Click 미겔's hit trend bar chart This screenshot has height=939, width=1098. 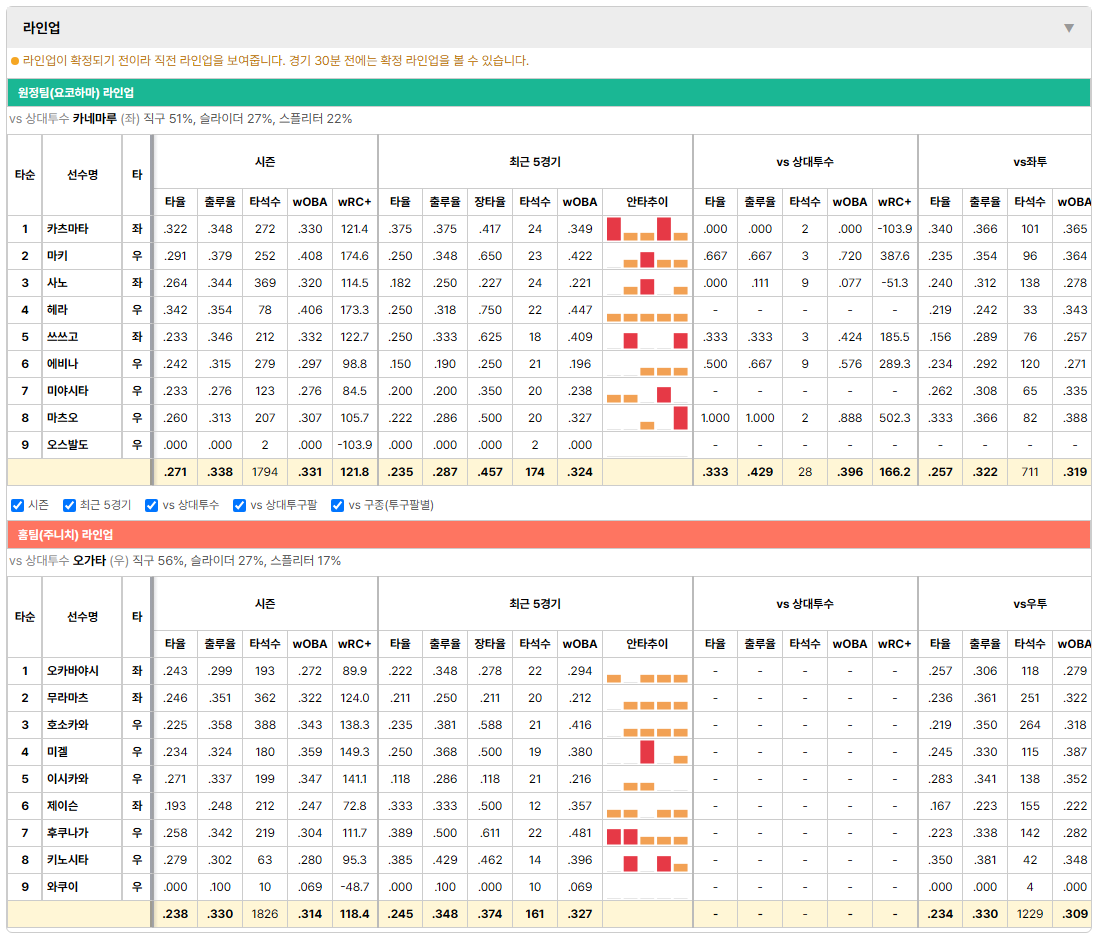point(647,752)
